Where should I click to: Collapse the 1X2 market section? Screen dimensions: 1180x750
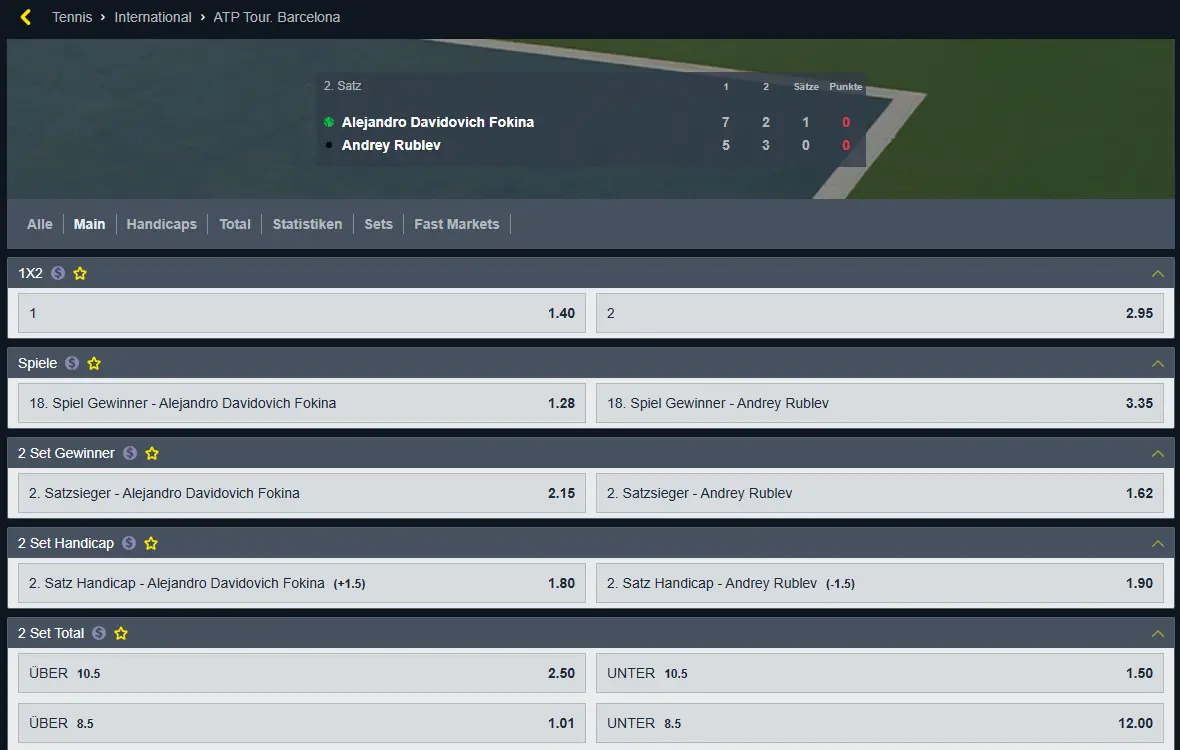click(x=1157, y=273)
